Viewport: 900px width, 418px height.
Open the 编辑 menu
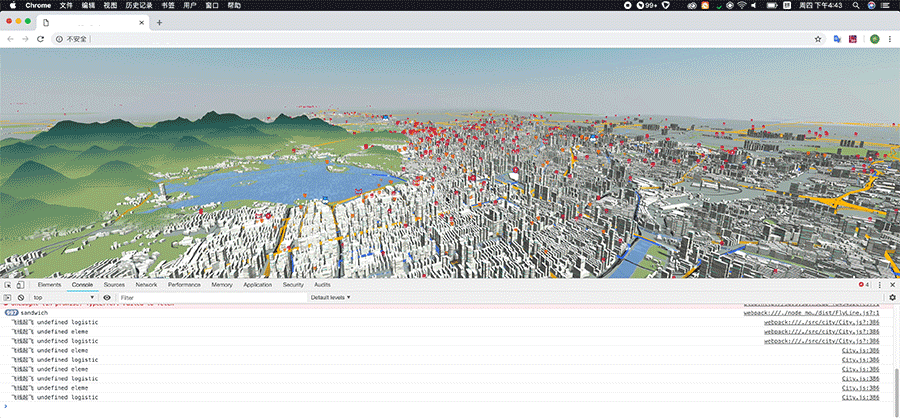tap(88, 5)
